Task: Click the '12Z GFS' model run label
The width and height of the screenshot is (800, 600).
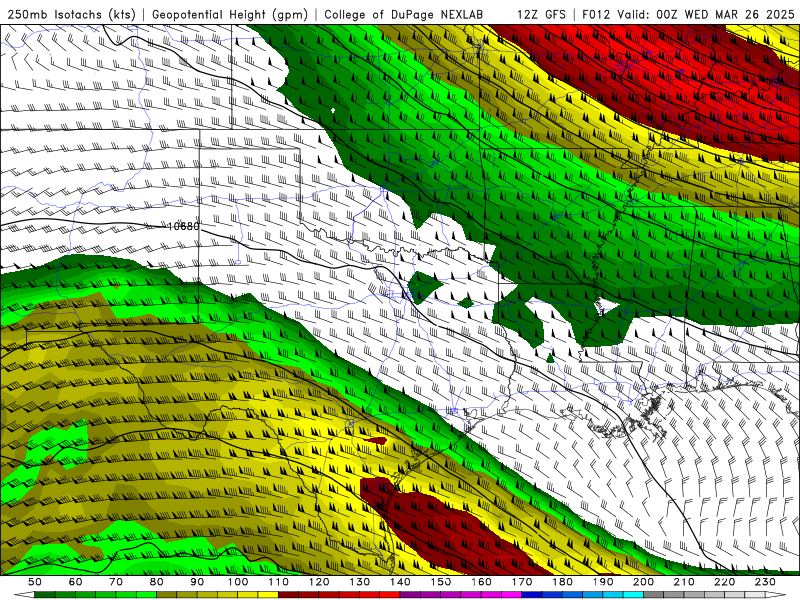Action: point(541,14)
